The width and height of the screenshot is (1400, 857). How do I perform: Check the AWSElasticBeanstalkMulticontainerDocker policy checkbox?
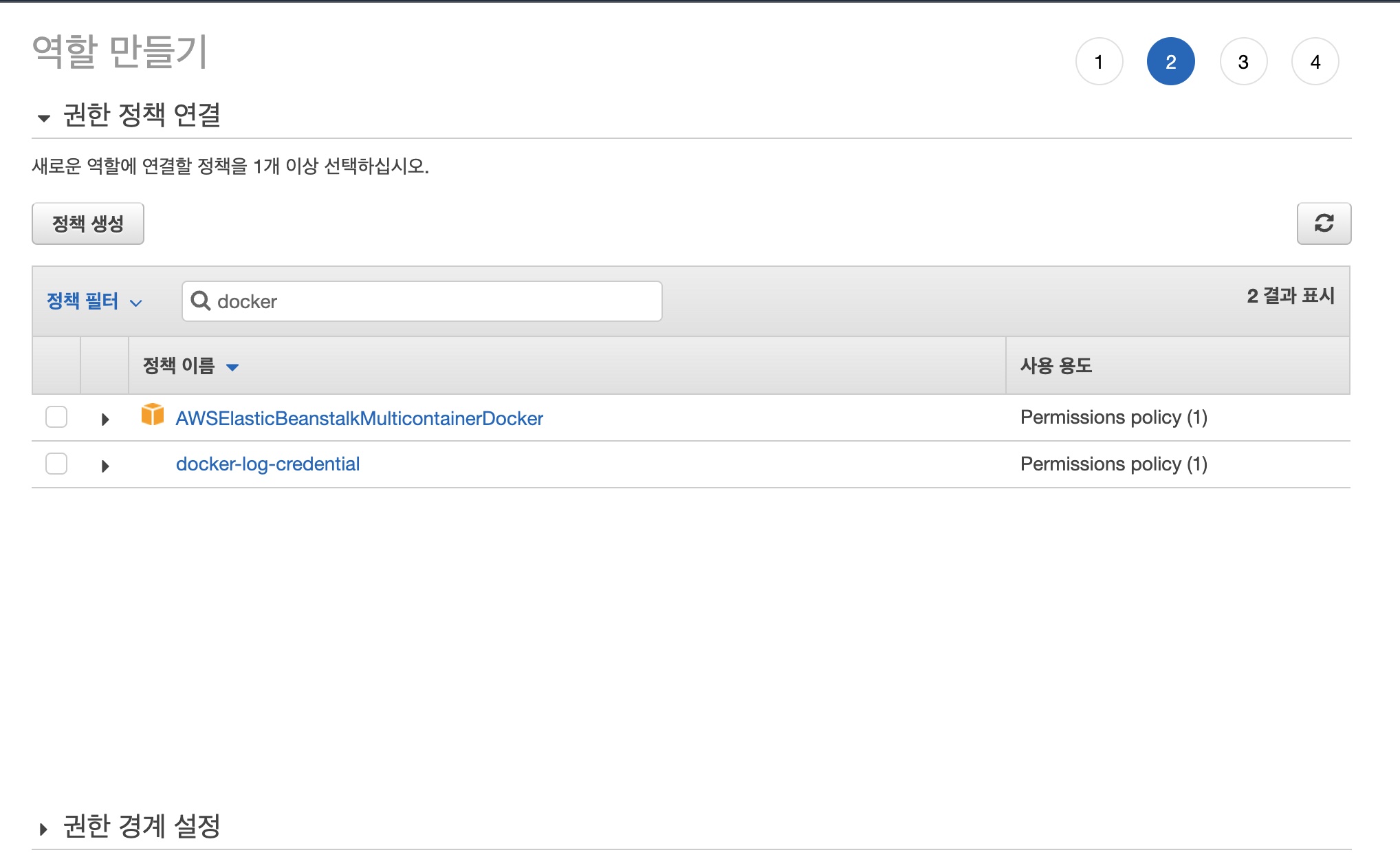tap(56, 417)
